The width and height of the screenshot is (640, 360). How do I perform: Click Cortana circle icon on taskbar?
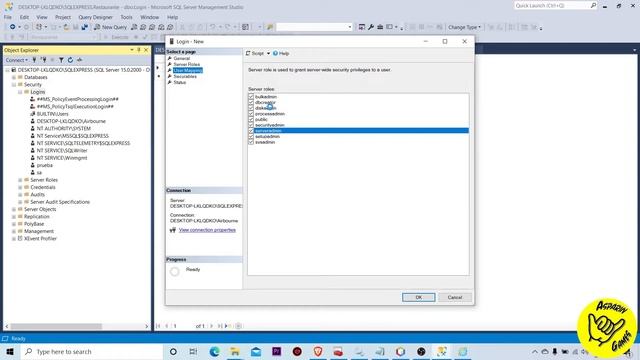pyautogui.click(x=173, y=351)
